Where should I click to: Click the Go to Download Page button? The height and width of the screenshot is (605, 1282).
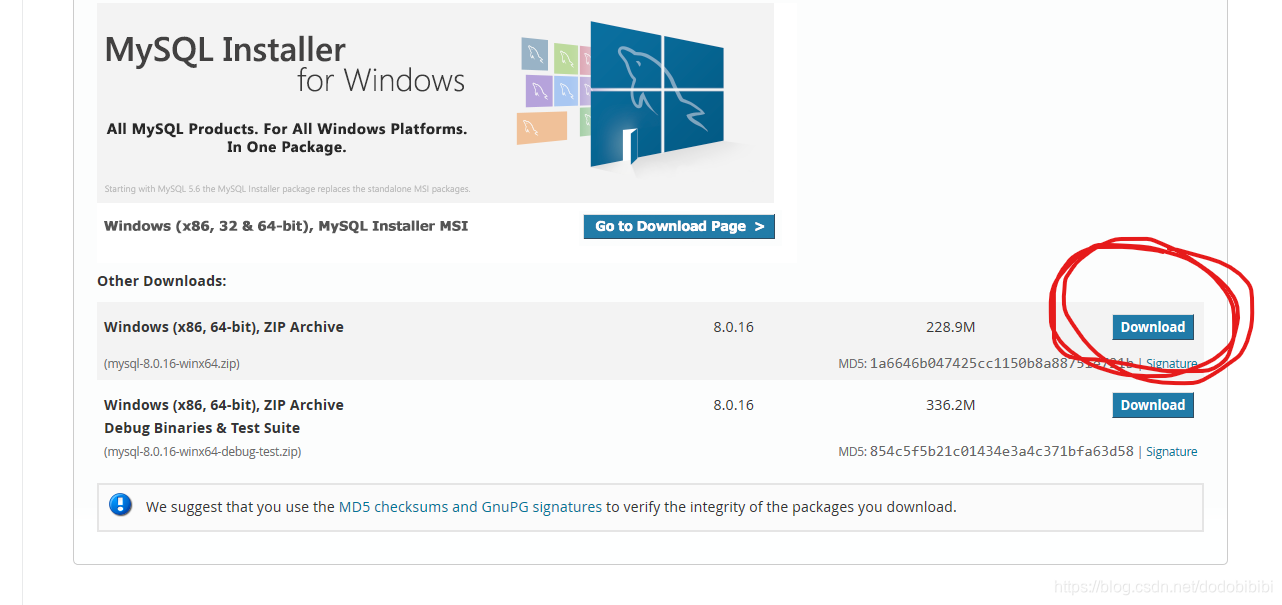(679, 226)
